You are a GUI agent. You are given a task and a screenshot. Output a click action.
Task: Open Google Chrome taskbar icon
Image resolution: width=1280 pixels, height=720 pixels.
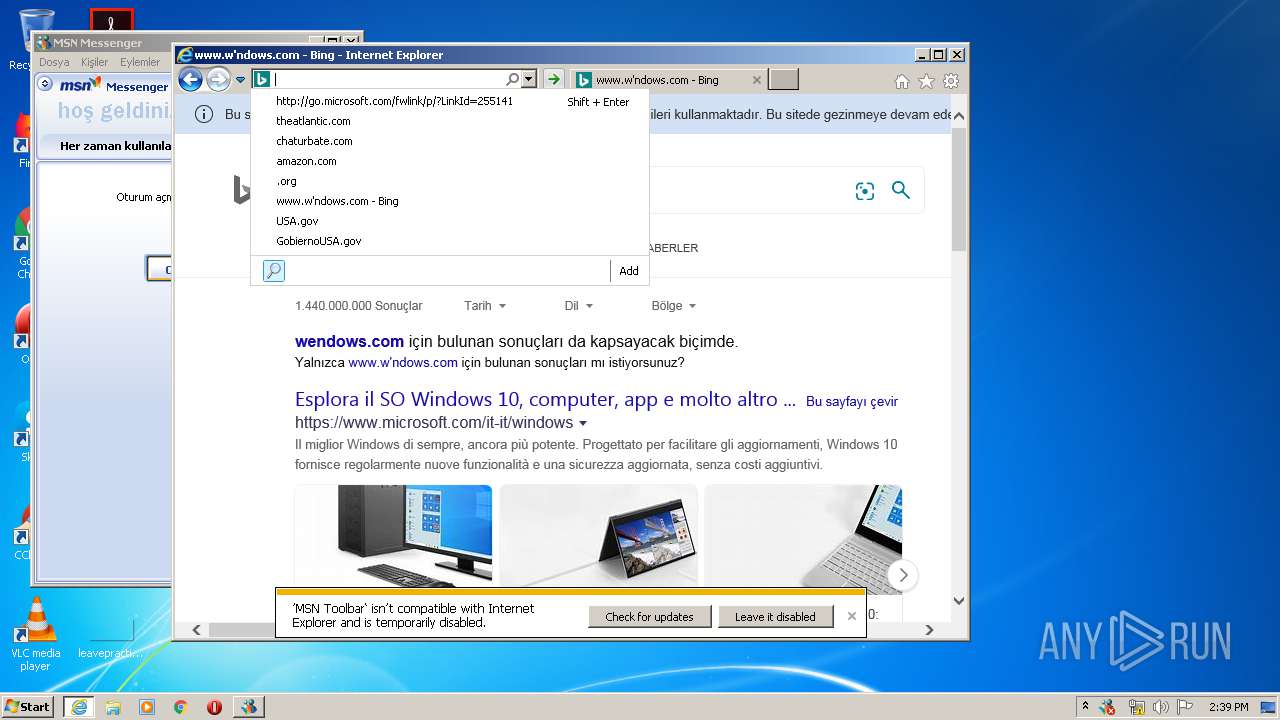(x=181, y=706)
